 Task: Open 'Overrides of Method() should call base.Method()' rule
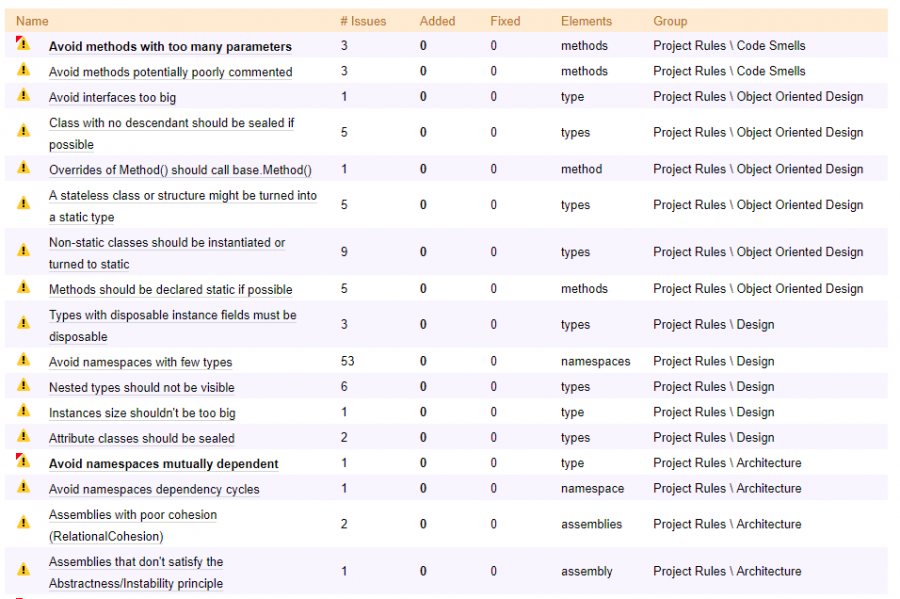click(x=180, y=170)
